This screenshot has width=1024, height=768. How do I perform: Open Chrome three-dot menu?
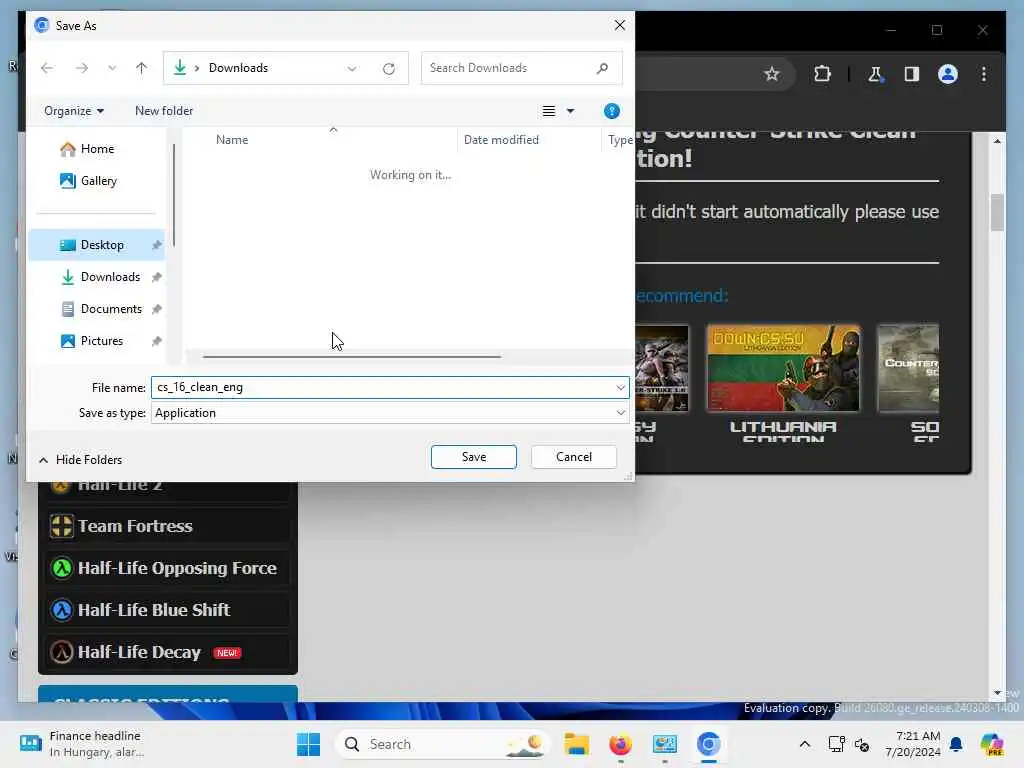pos(984,74)
